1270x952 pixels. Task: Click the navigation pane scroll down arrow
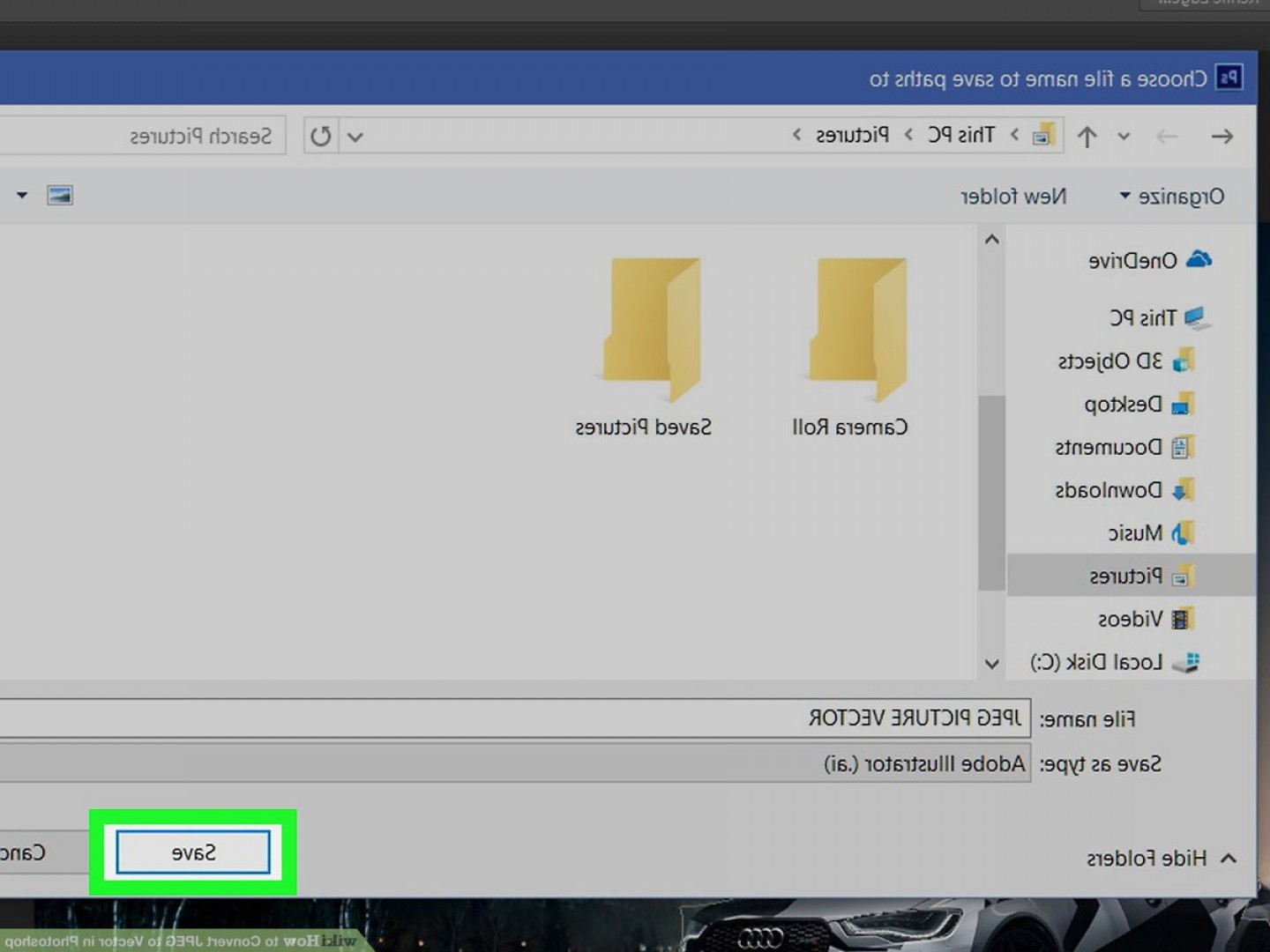992,664
